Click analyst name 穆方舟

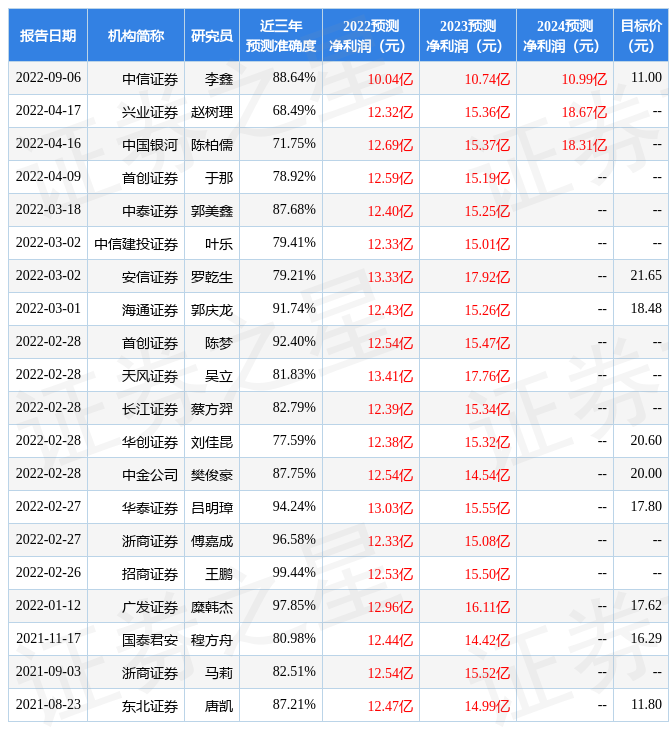(x=212, y=641)
